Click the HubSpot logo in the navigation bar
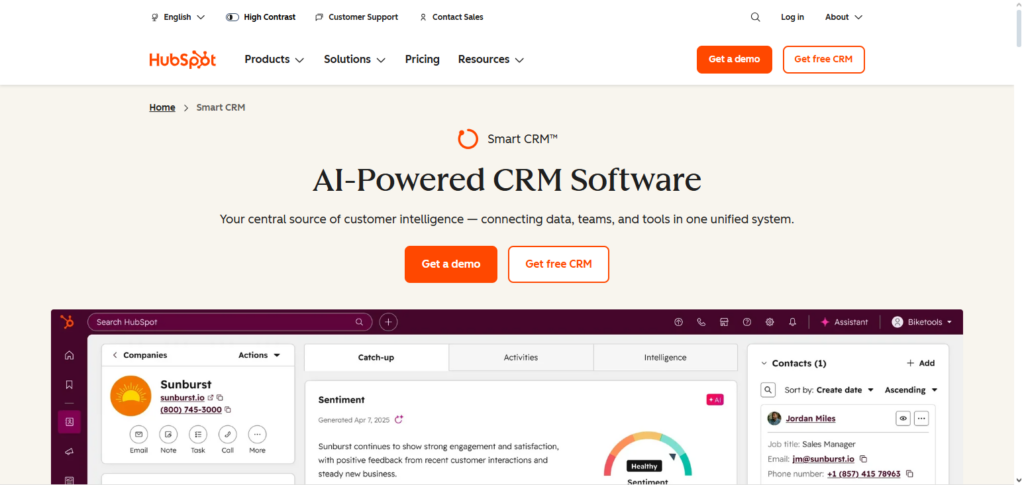Image resolution: width=1024 pixels, height=485 pixels. point(182,59)
